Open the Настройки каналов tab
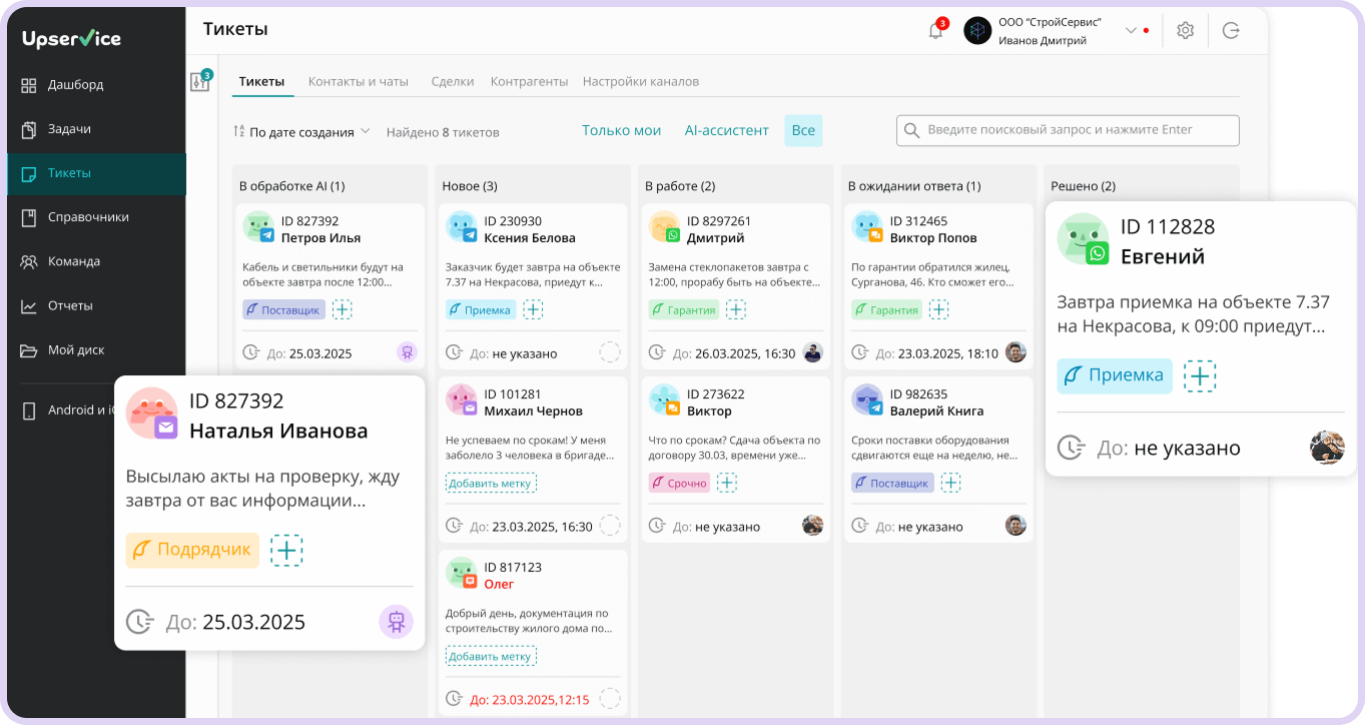The image size is (1365, 725). pyautogui.click(x=640, y=82)
